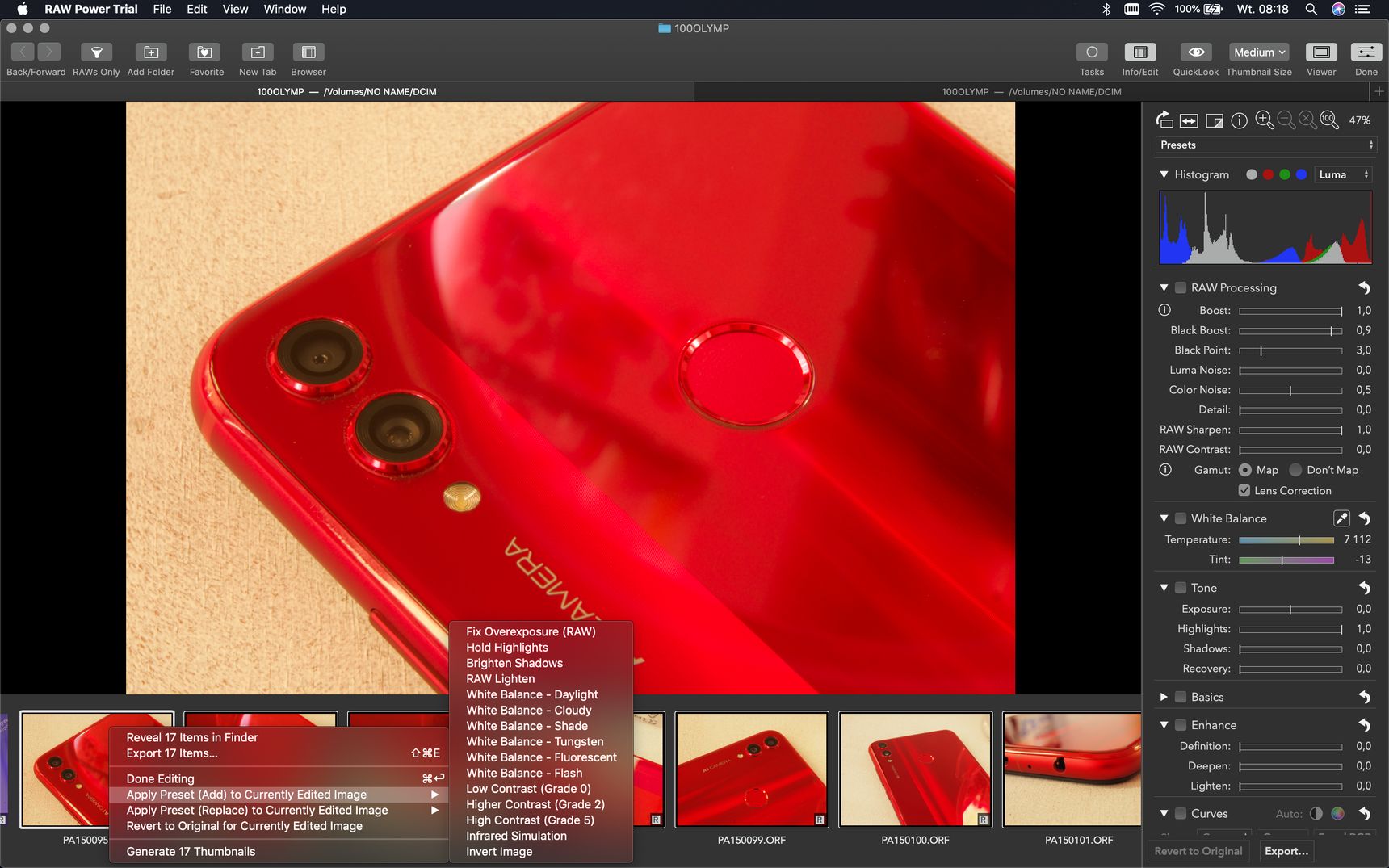Switch to the second 100OLYMP tab
This screenshot has width=1389, height=868.
[x=1031, y=92]
